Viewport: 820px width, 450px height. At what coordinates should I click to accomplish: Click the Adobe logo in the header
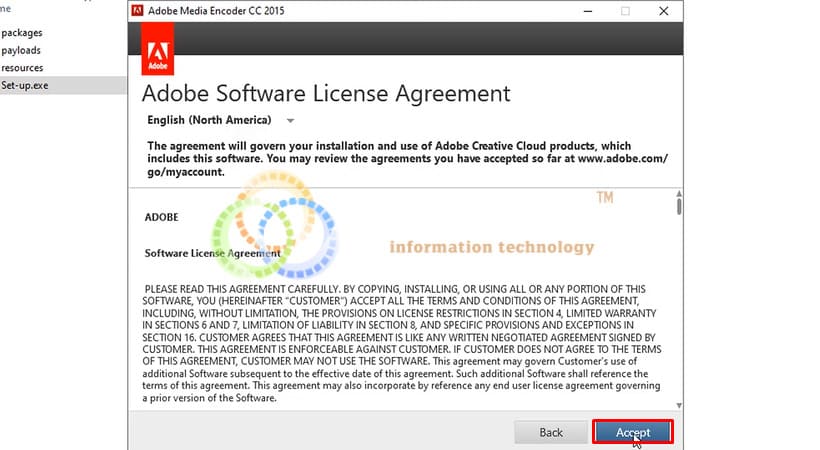pos(157,50)
